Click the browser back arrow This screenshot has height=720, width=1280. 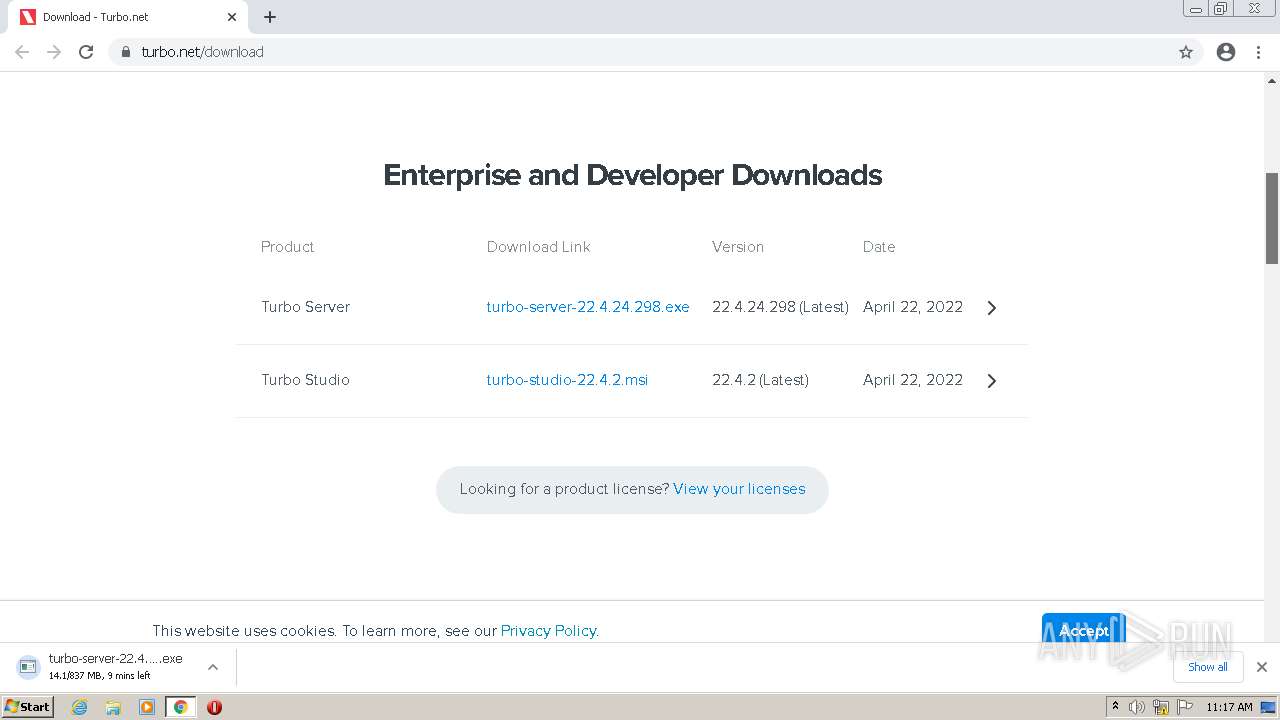point(22,52)
